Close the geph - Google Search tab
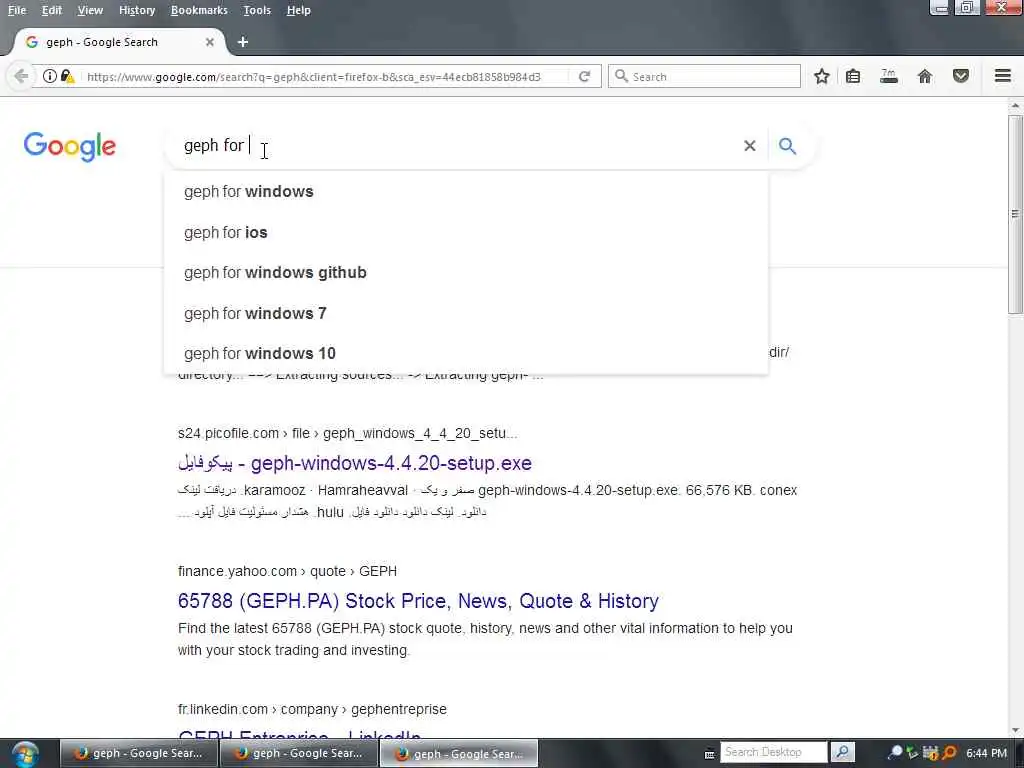Viewport: 1024px width, 768px height. pos(210,42)
